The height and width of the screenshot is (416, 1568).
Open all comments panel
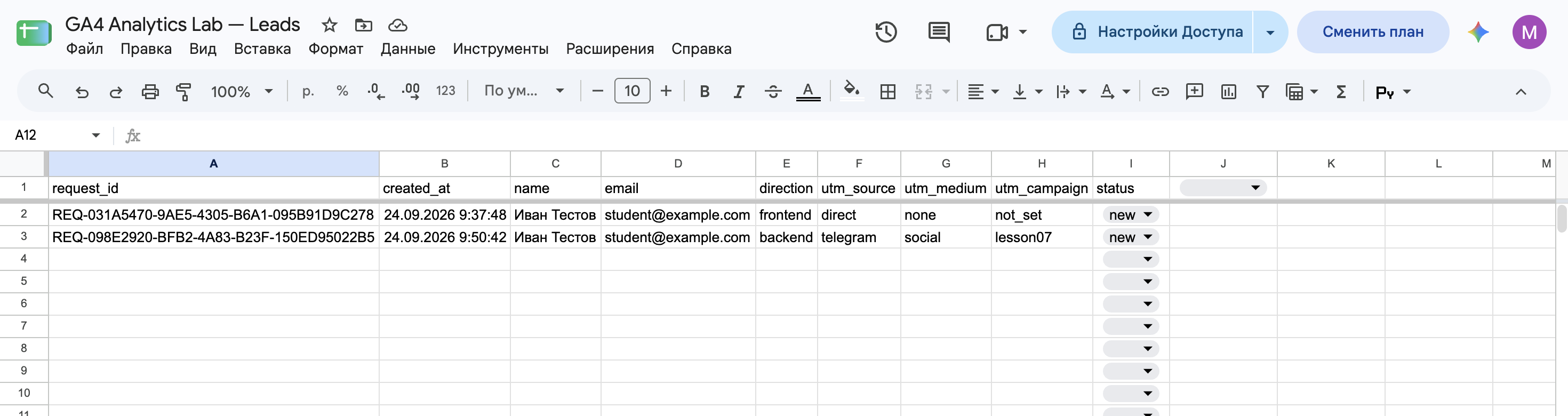[x=939, y=31]
